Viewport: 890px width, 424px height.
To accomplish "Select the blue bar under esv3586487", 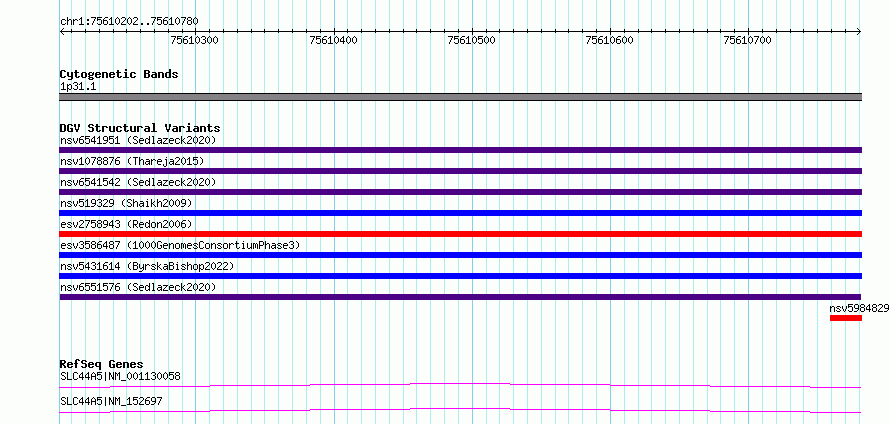I will [460, 255].
